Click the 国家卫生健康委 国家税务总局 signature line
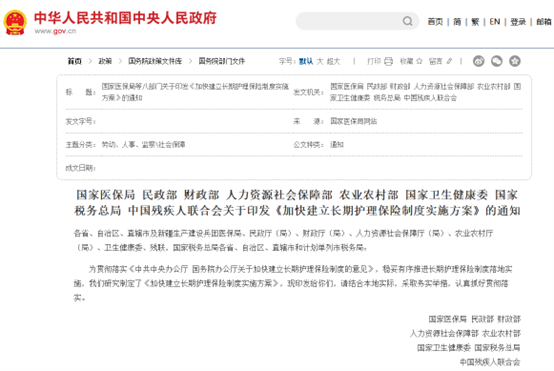Viewport: 554px width, 371px height. click(468, 348)
